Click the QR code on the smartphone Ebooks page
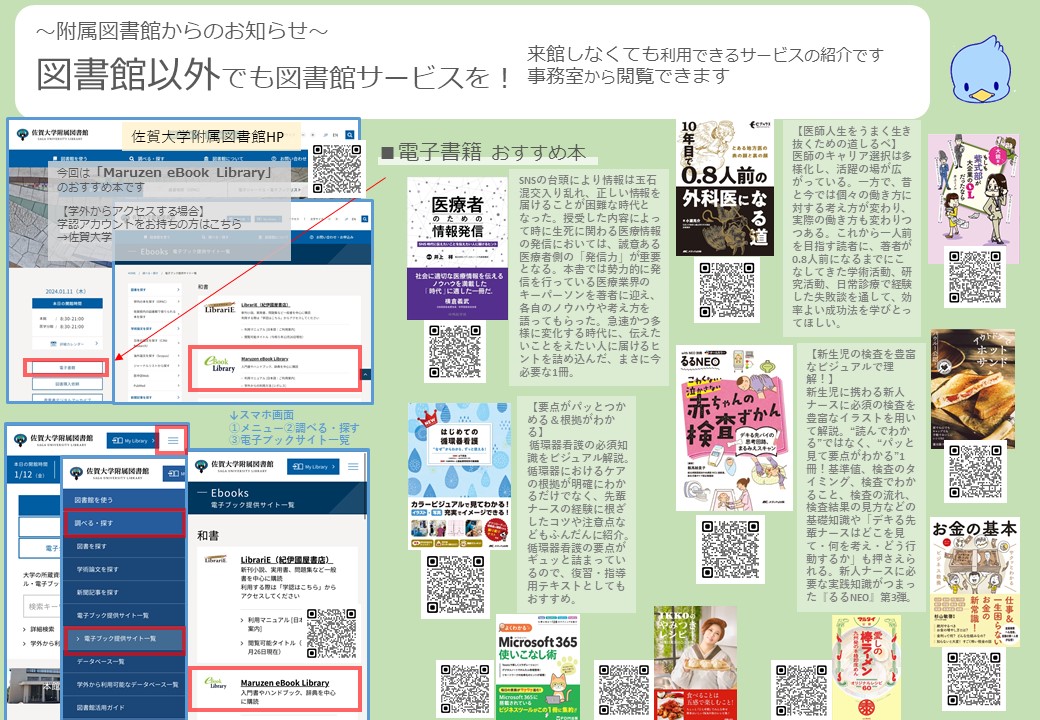The width and height of the screenshot is (1040, 720). point(332,634)
